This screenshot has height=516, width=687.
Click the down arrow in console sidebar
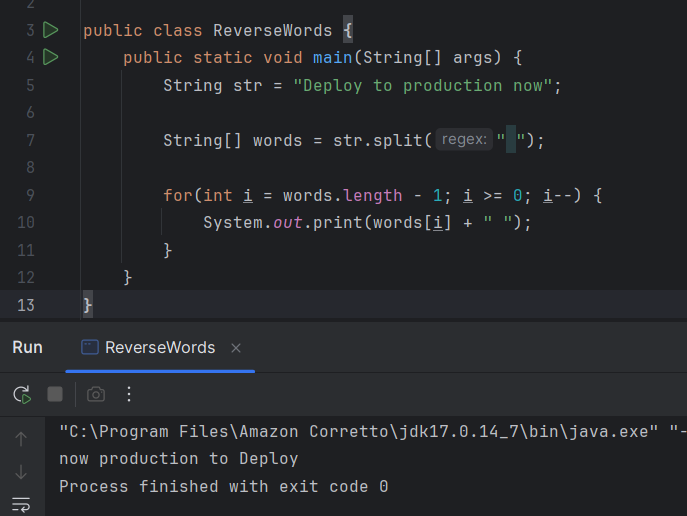[21, 471]
